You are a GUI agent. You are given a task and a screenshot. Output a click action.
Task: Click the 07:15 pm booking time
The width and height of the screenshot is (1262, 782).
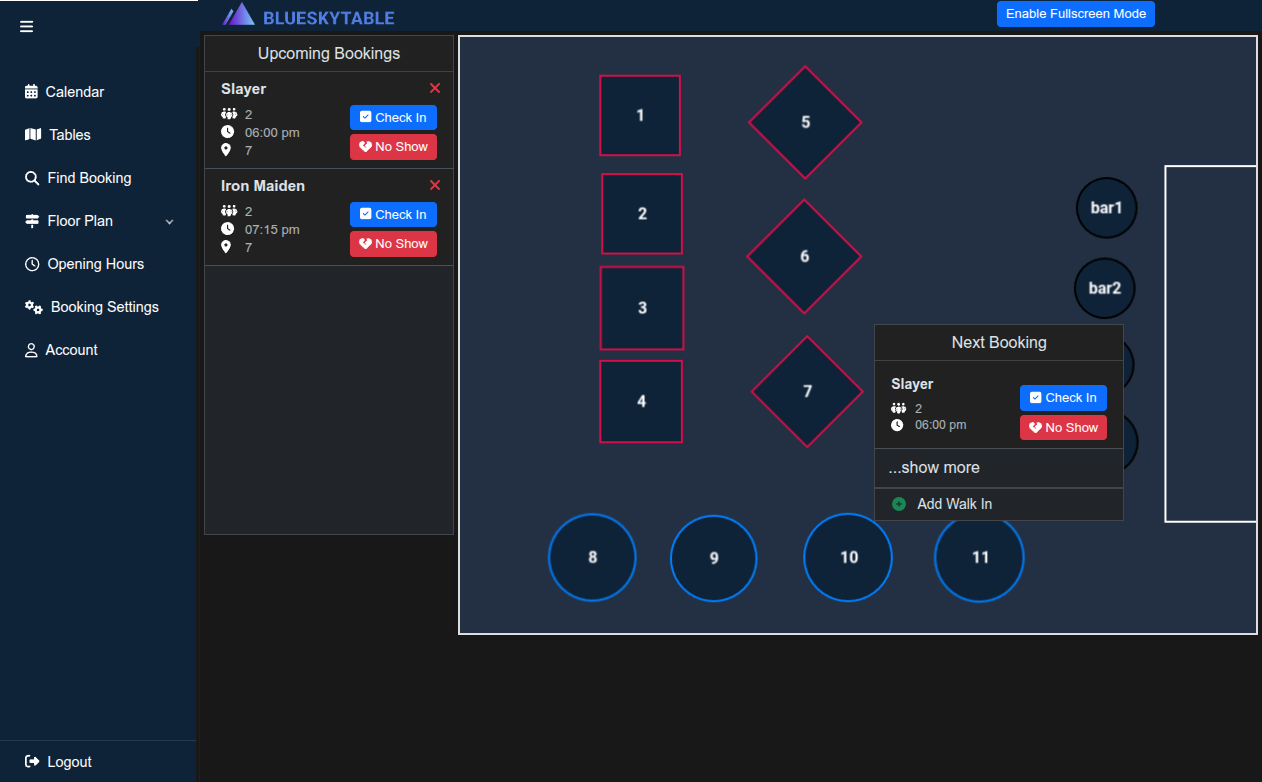click(272, 230)
